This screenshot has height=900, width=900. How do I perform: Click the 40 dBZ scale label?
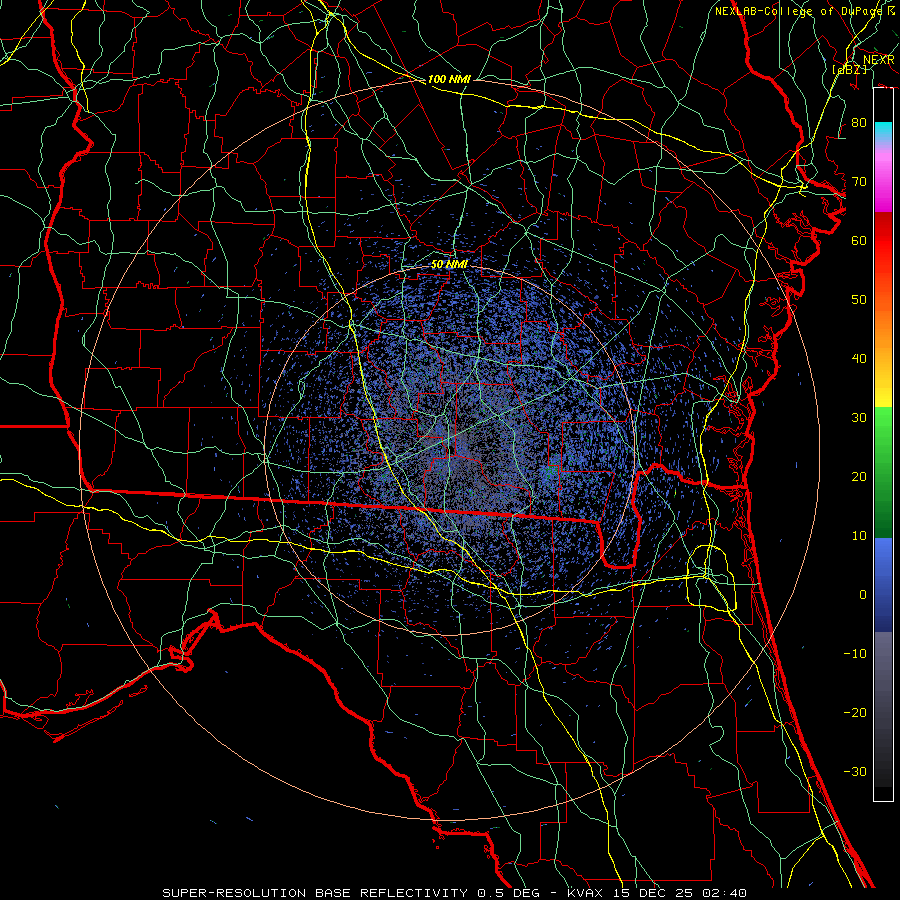point(859,358)
